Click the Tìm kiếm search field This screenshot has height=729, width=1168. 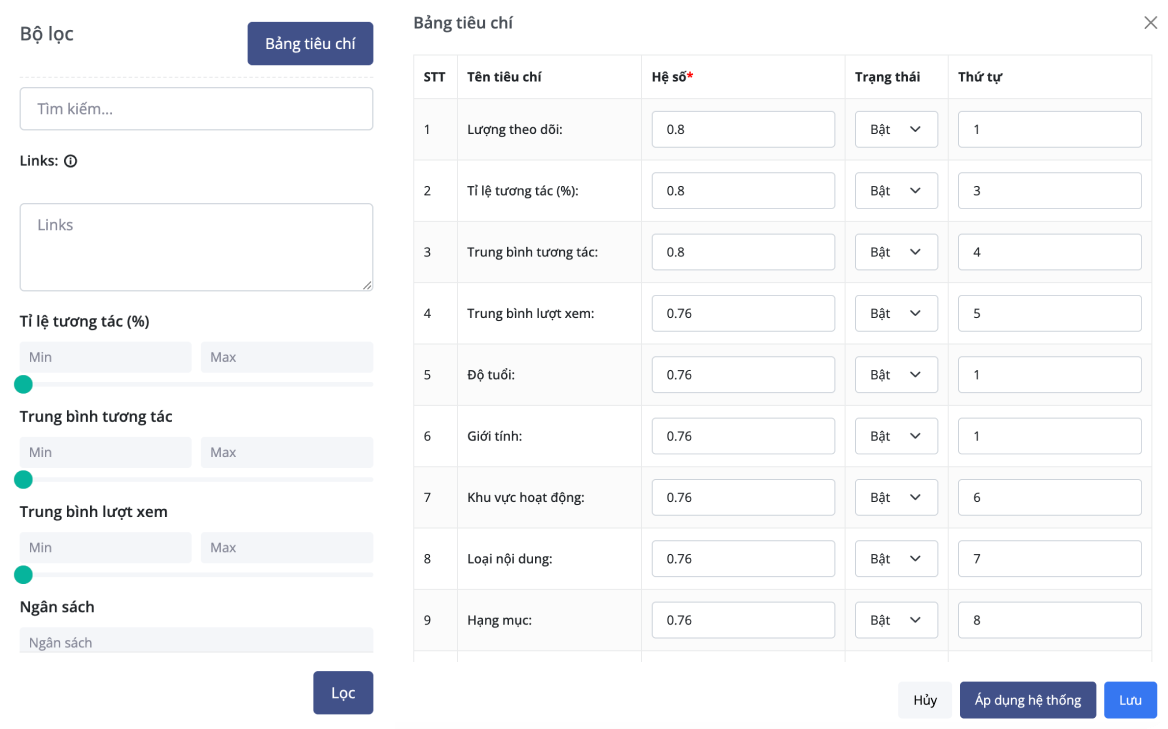[x=196, y=108]
